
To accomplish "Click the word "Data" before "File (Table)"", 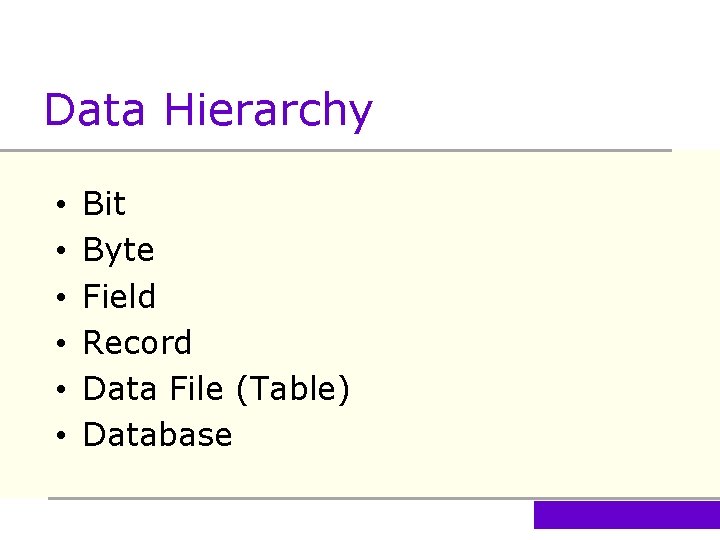I will (118, 388).
